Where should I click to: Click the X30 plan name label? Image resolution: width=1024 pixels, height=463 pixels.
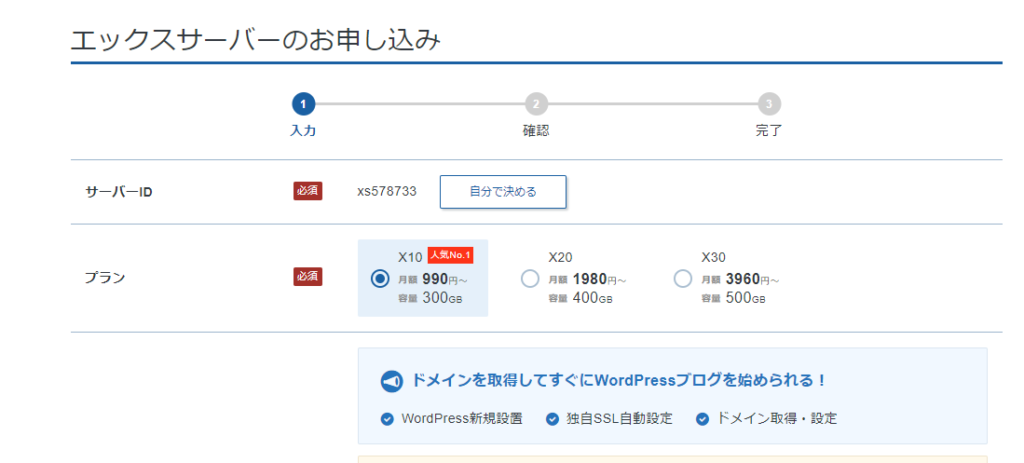[x=713, y=257]
